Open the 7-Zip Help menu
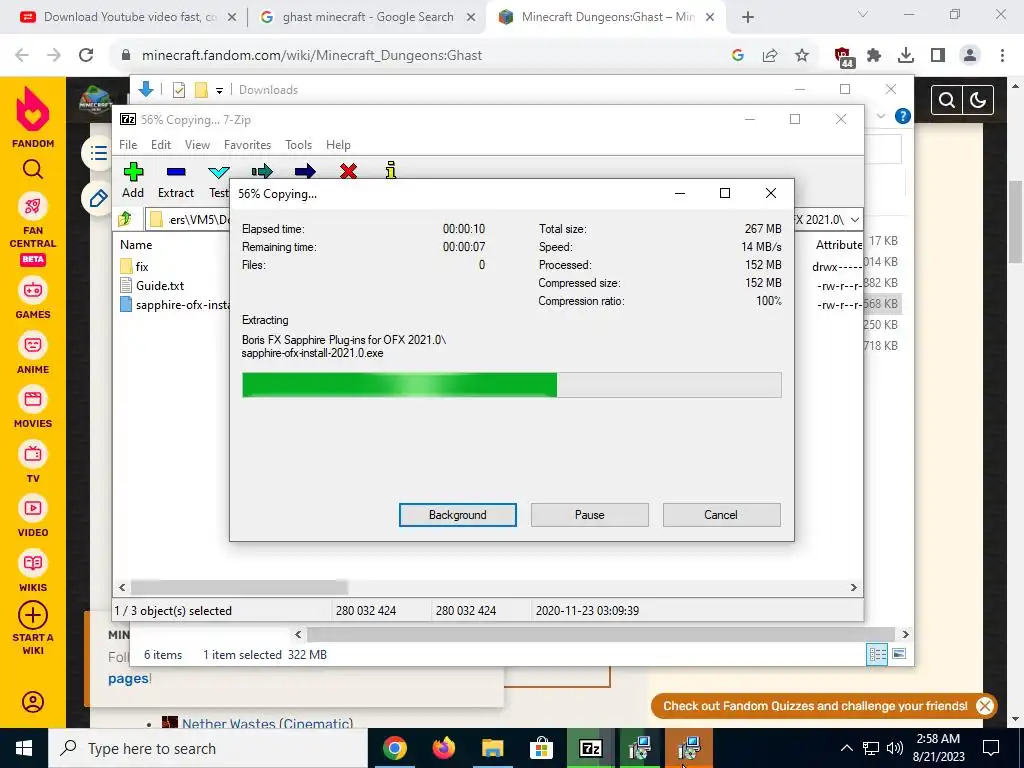Image resolution: width=1024 pixels, height=768 pixels. pyautogui.click(x=338, y=145)
